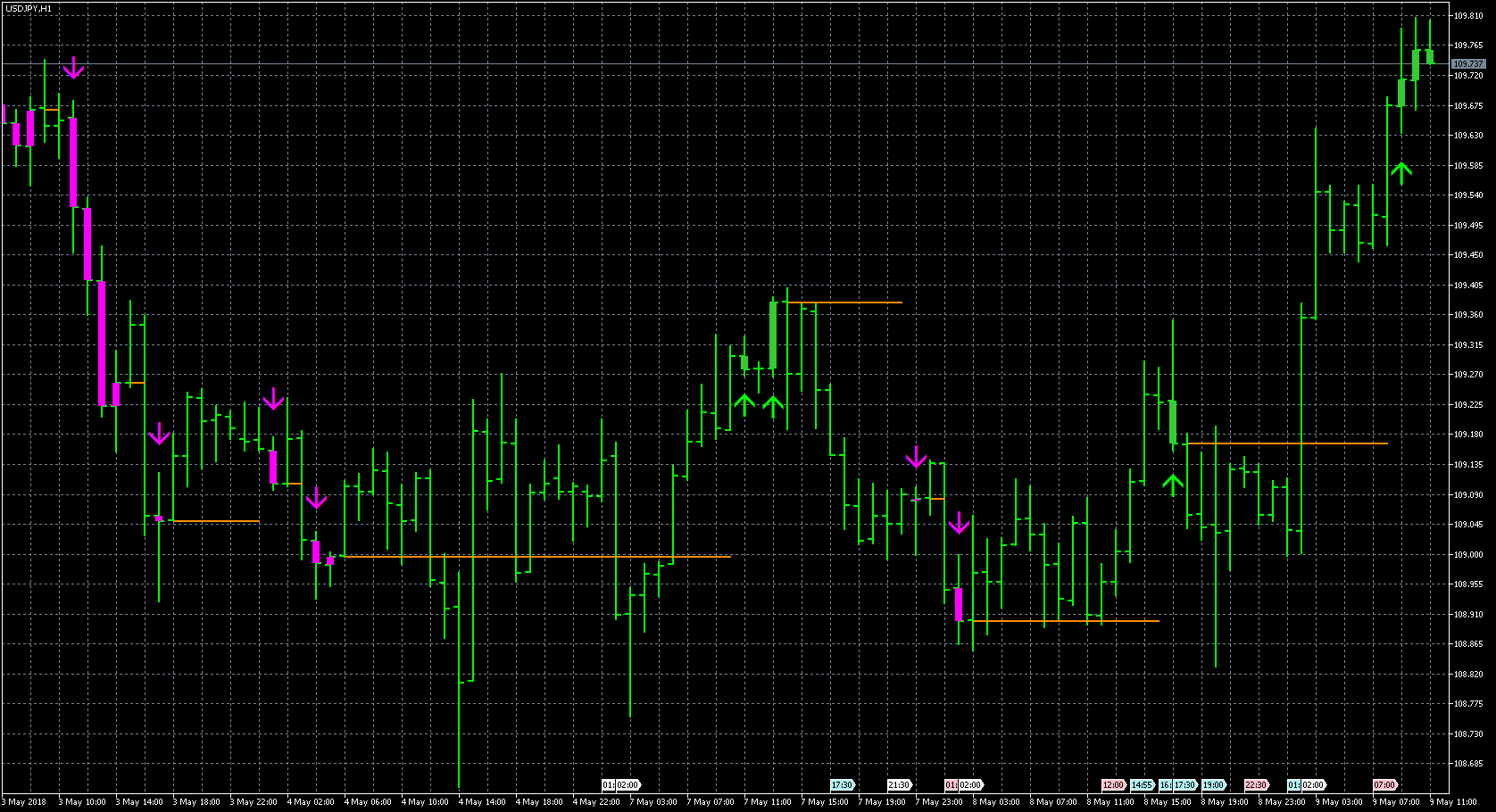Select the down arrow signal near 3 May 16:00
This screenshot has width=1496, height=812.
coord(159,435)
